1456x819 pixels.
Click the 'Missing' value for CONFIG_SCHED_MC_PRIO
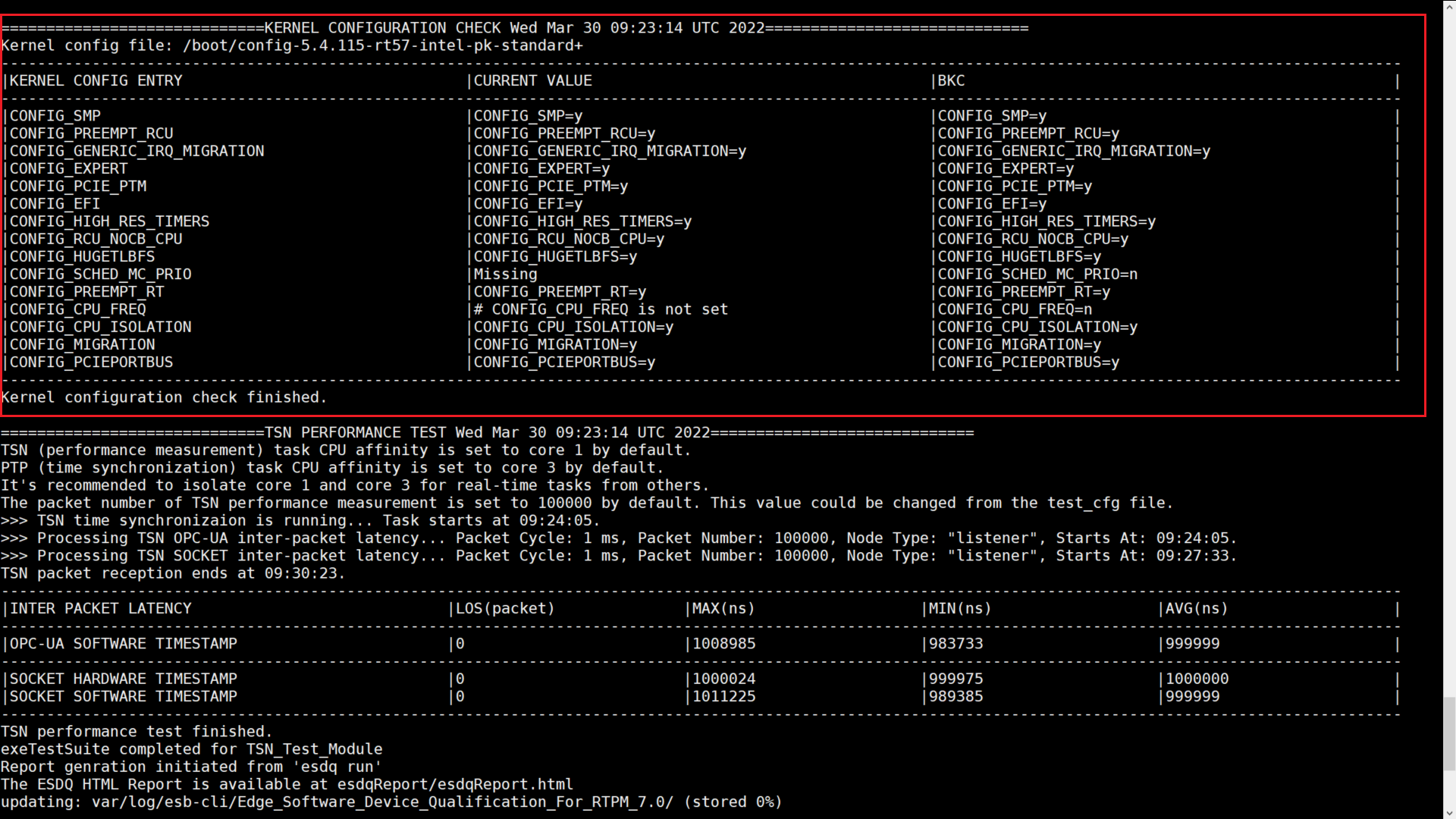pyautogui.click(x=505, y=275)
